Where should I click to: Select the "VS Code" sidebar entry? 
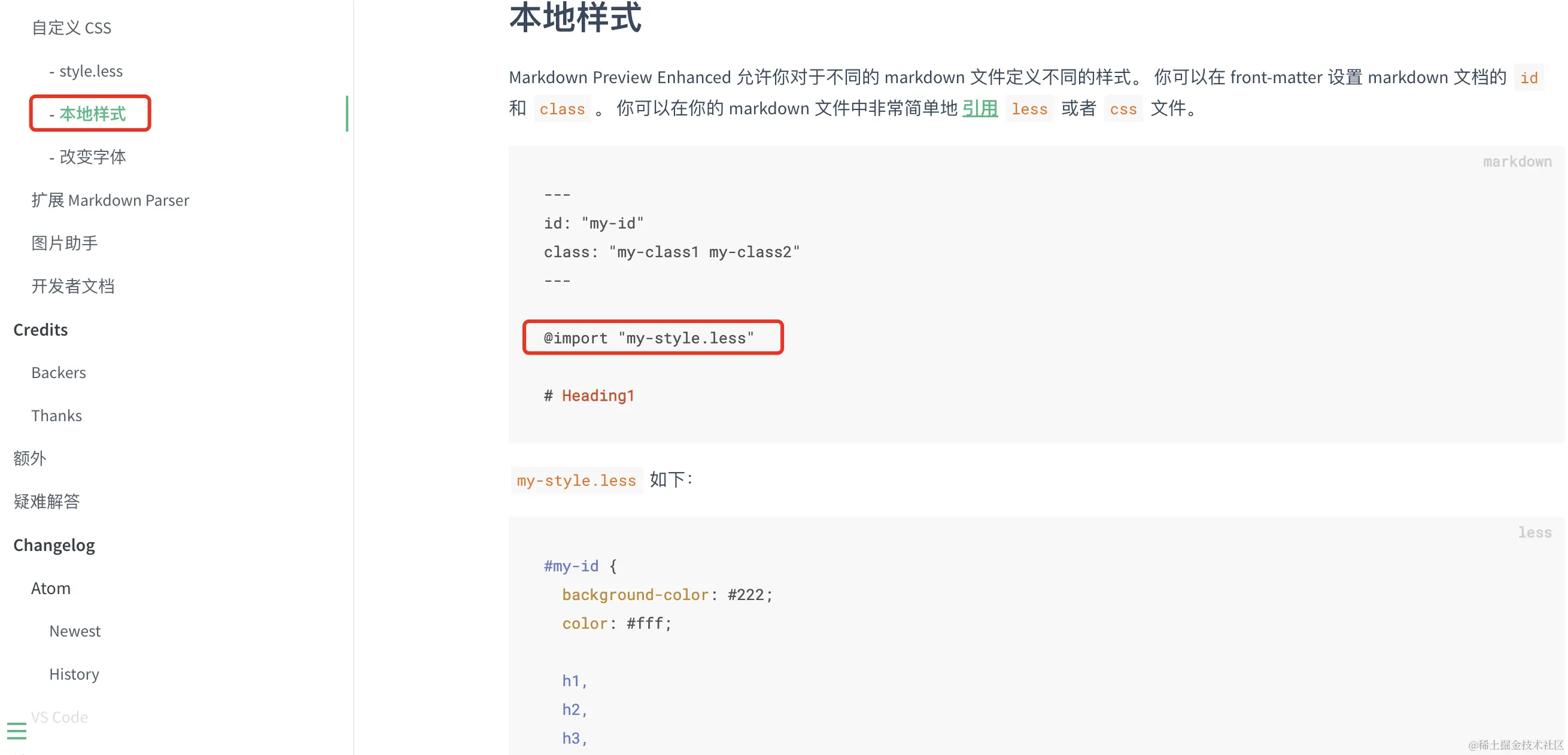tap(59, 717)
